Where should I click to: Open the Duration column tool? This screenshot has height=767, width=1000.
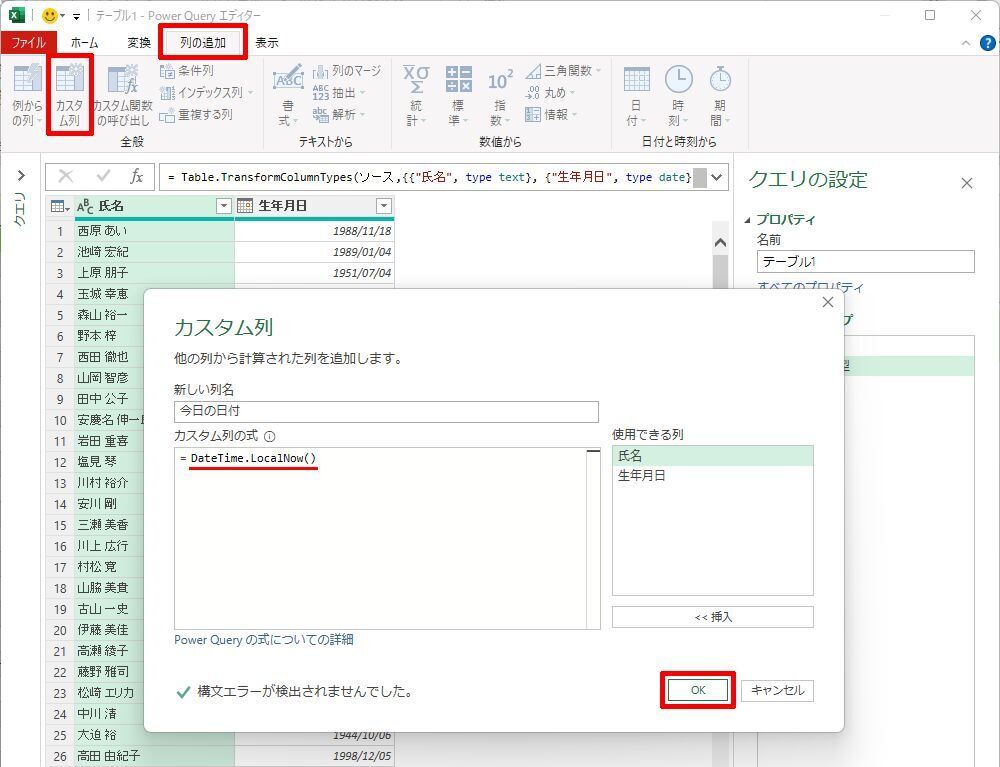tap(720, 95)
